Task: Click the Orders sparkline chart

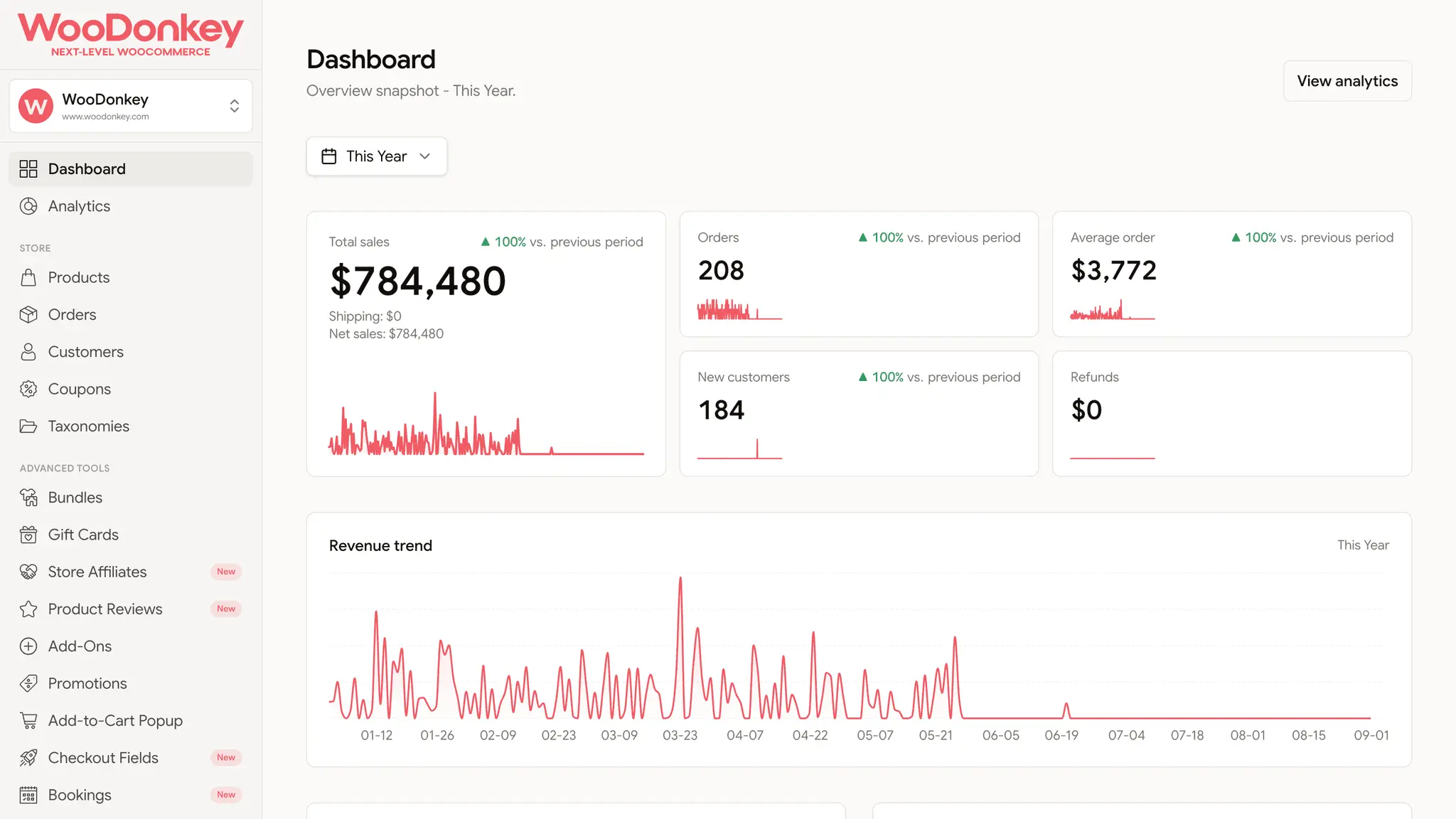Action: pos(739,310)
